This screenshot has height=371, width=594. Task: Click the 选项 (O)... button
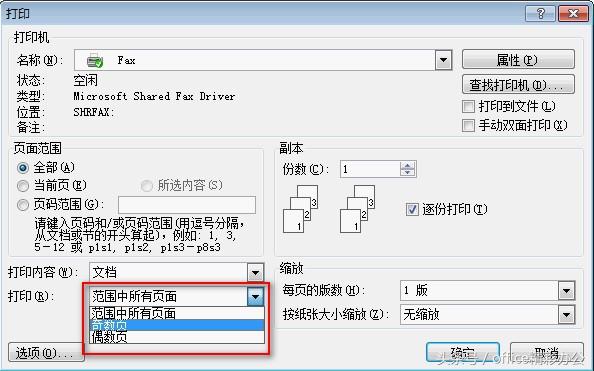[46, 353]
